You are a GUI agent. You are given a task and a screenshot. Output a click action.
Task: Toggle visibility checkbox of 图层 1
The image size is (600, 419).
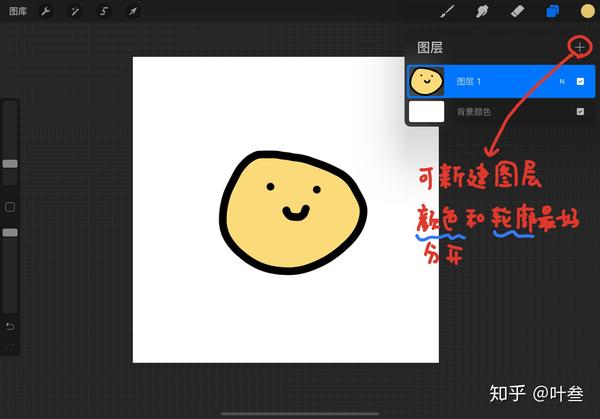[x=580, y=81]
